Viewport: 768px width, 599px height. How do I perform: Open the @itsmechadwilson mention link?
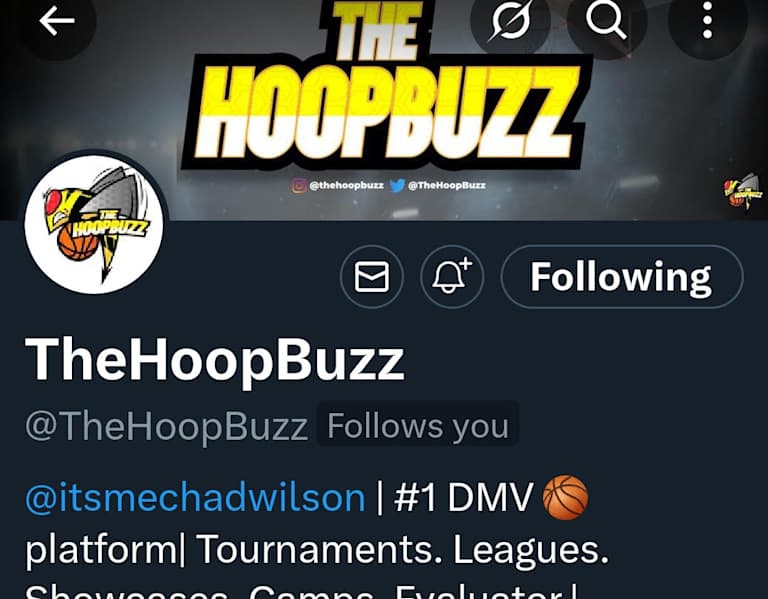click(195, 498)
